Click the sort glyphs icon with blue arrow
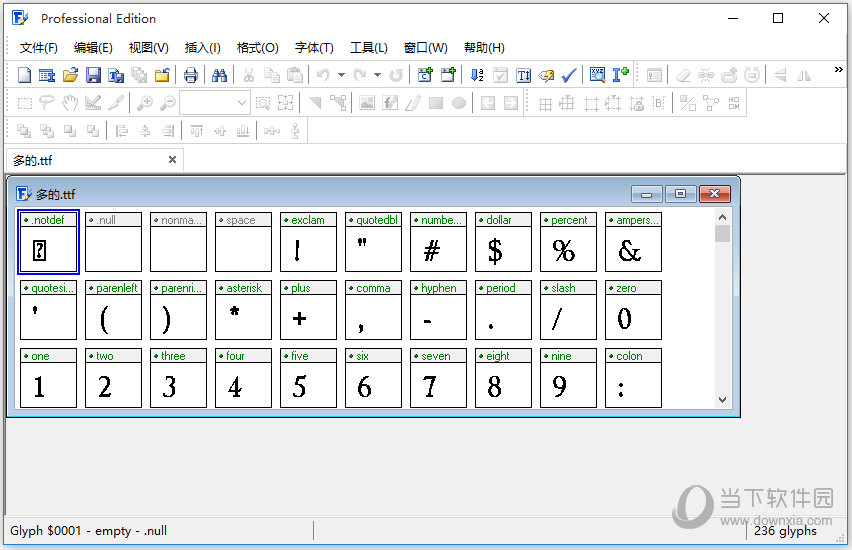The width and height of the screenshot is (852, 550). (477, 75)
